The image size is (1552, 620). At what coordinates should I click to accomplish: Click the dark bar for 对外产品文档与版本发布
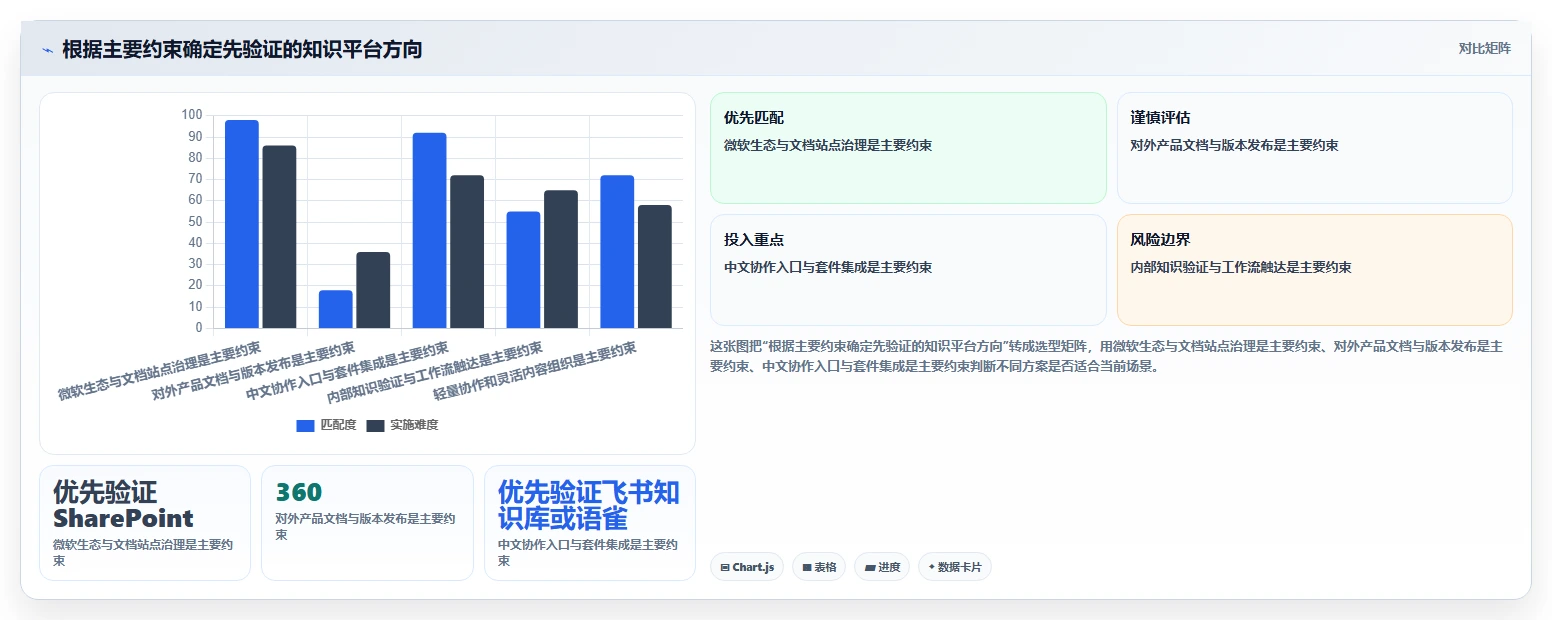[373, 290]
